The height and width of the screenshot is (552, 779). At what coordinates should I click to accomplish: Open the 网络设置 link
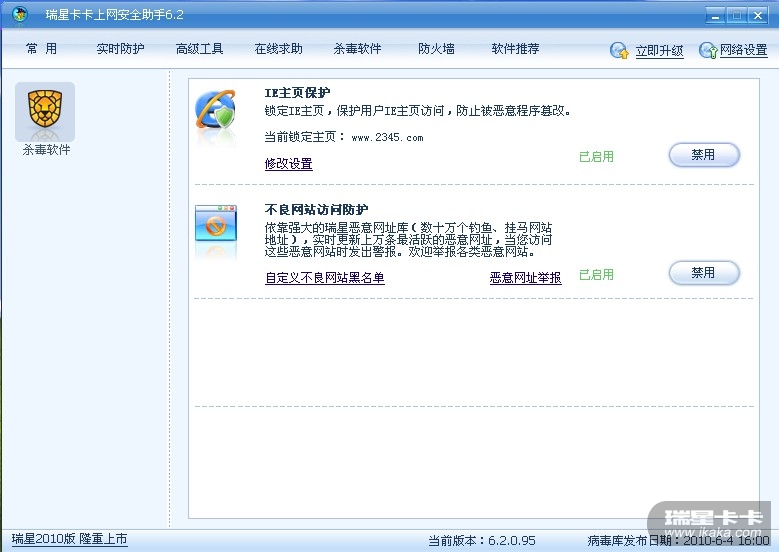744,50
